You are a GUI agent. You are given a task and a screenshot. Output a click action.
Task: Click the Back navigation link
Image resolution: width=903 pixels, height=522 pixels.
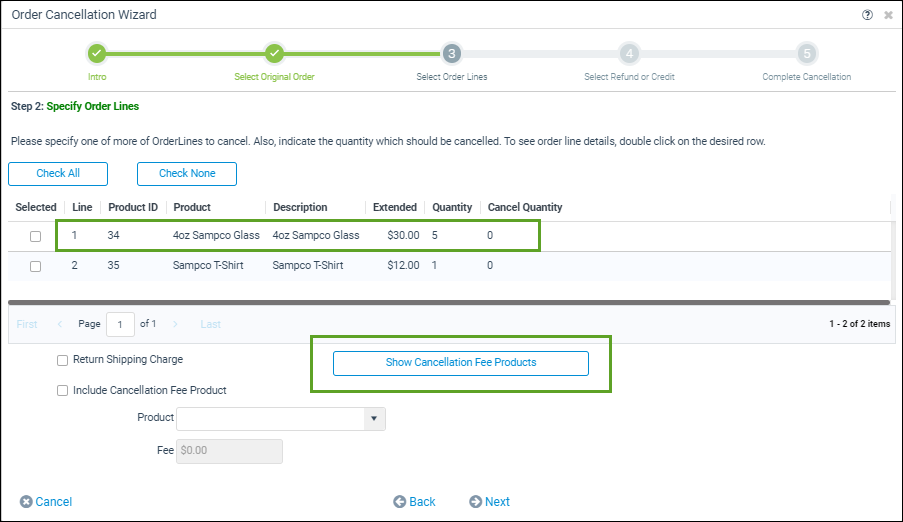click(414, 502)
